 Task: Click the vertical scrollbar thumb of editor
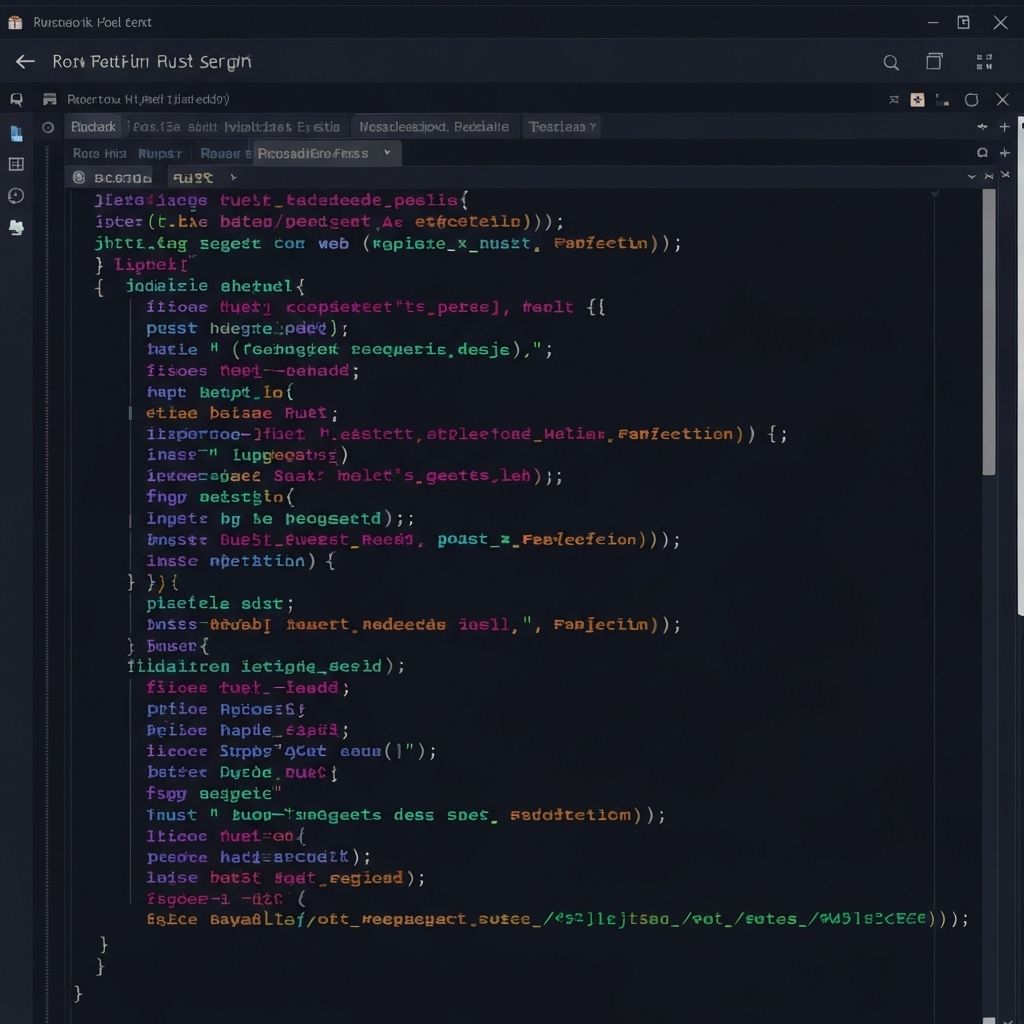click(989, 330)
